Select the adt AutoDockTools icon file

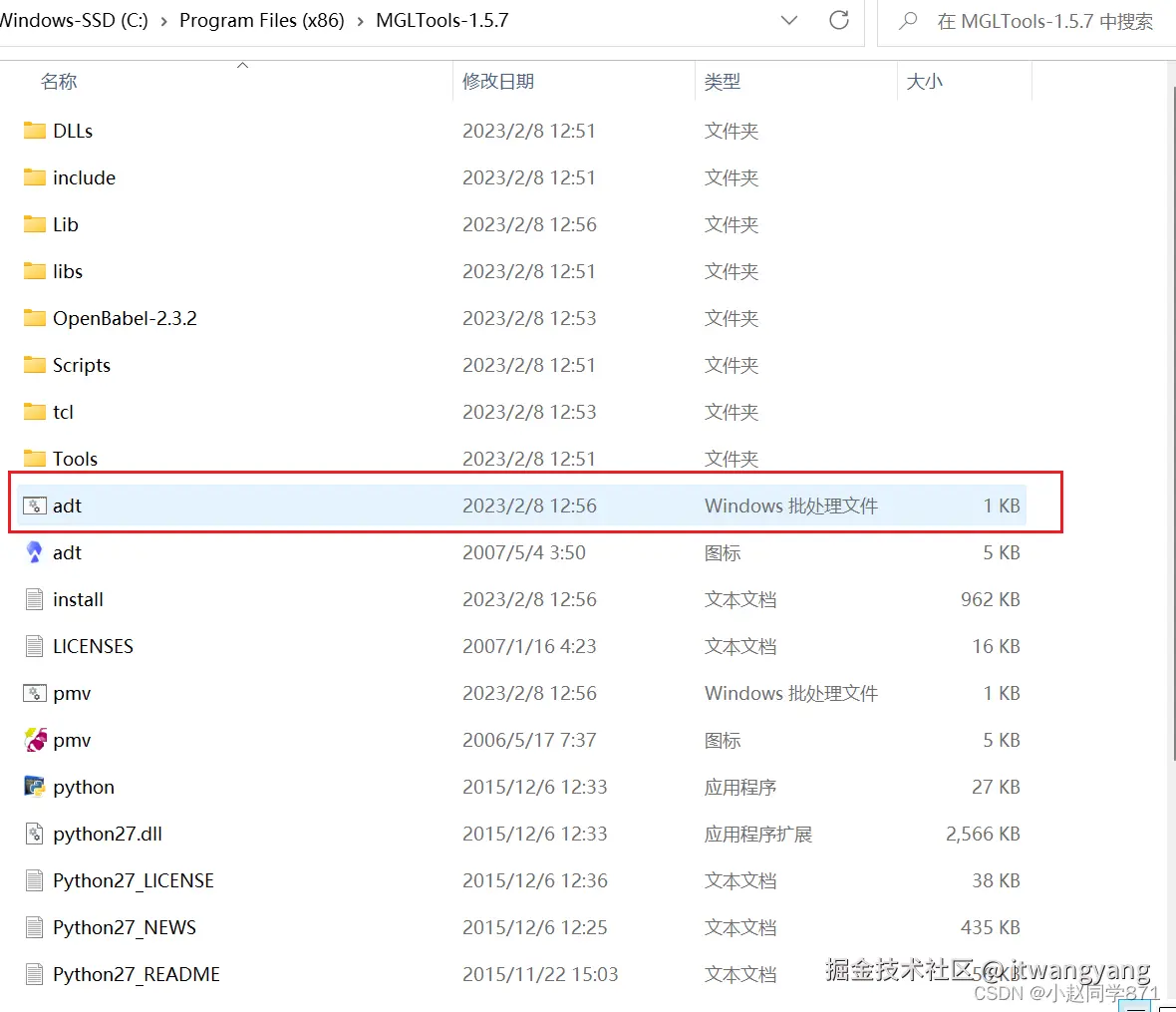click(35, 553)
